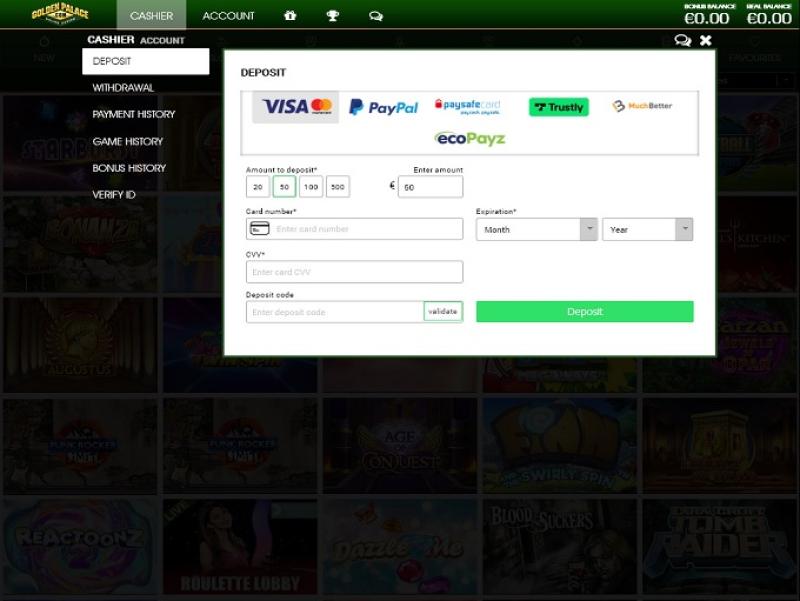Open Withdrawal in cashier menu

(x=123, y=88)
